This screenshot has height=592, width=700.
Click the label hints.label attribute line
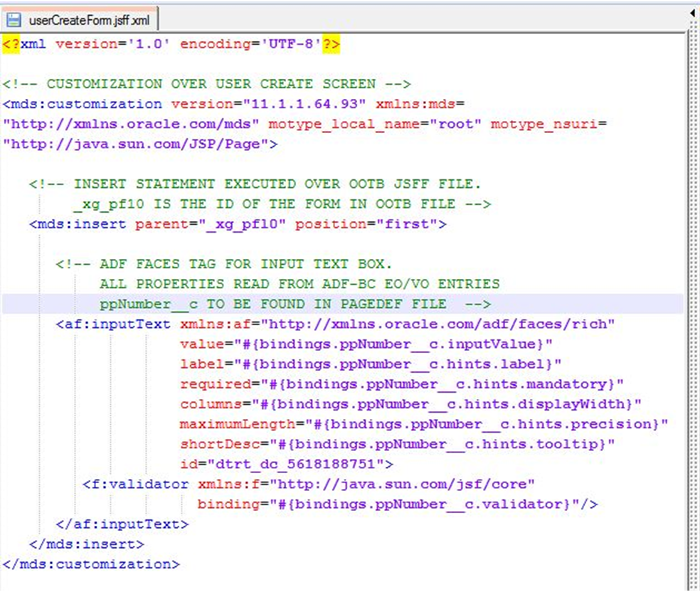point(371,364)
